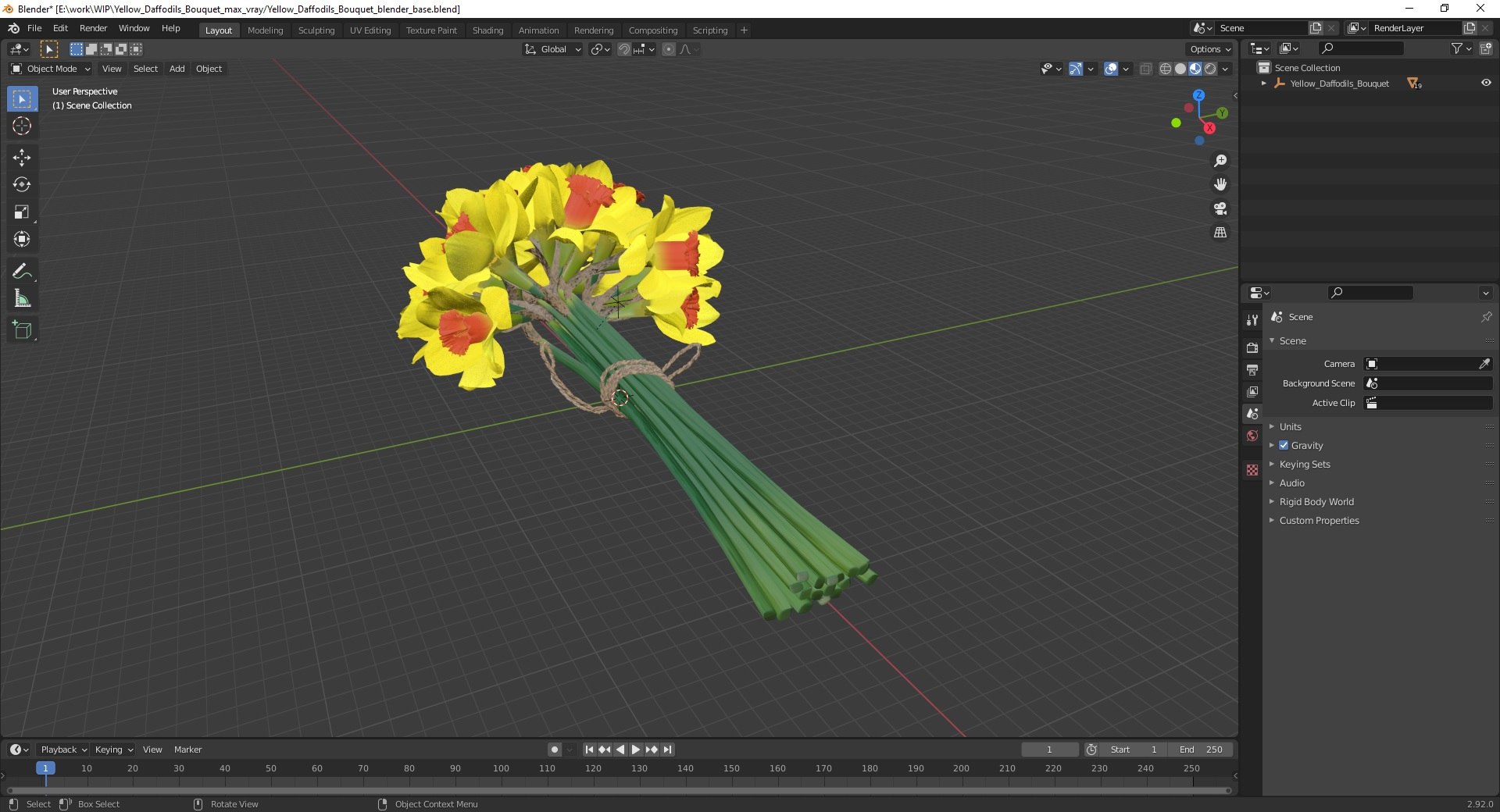The width and height of the screenshot is (1500, 812).
Task: Add a new workspace with plus
Action: [x=744, y=30]
